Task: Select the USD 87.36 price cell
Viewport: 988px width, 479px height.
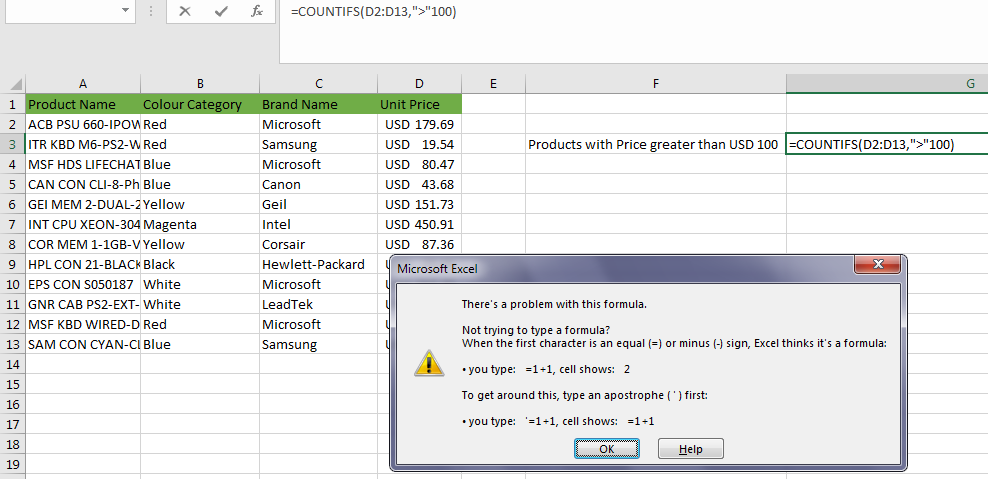Action: 420,245
